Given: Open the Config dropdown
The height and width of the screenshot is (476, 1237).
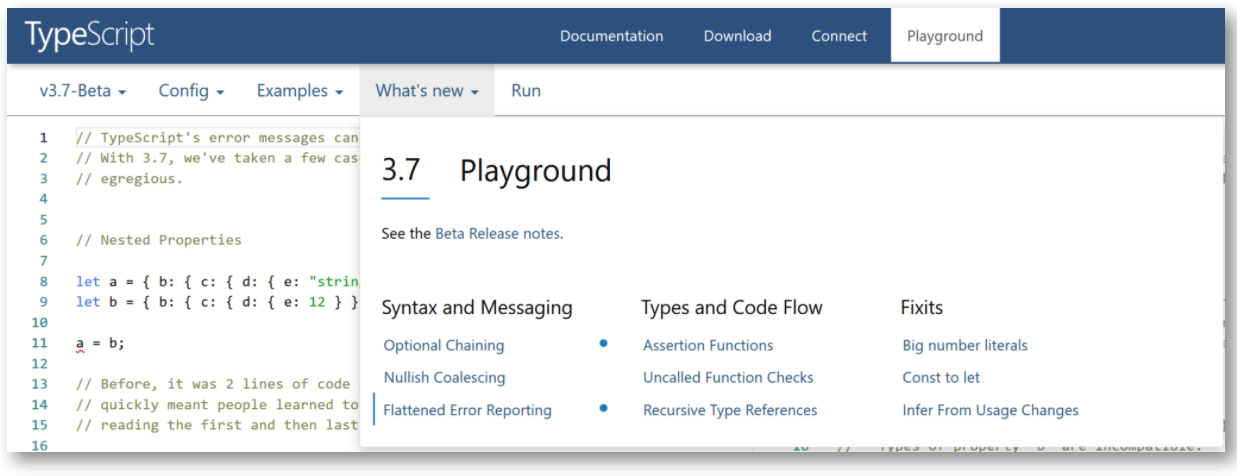Looking at the screenshot, I should (x=191, y=91).
